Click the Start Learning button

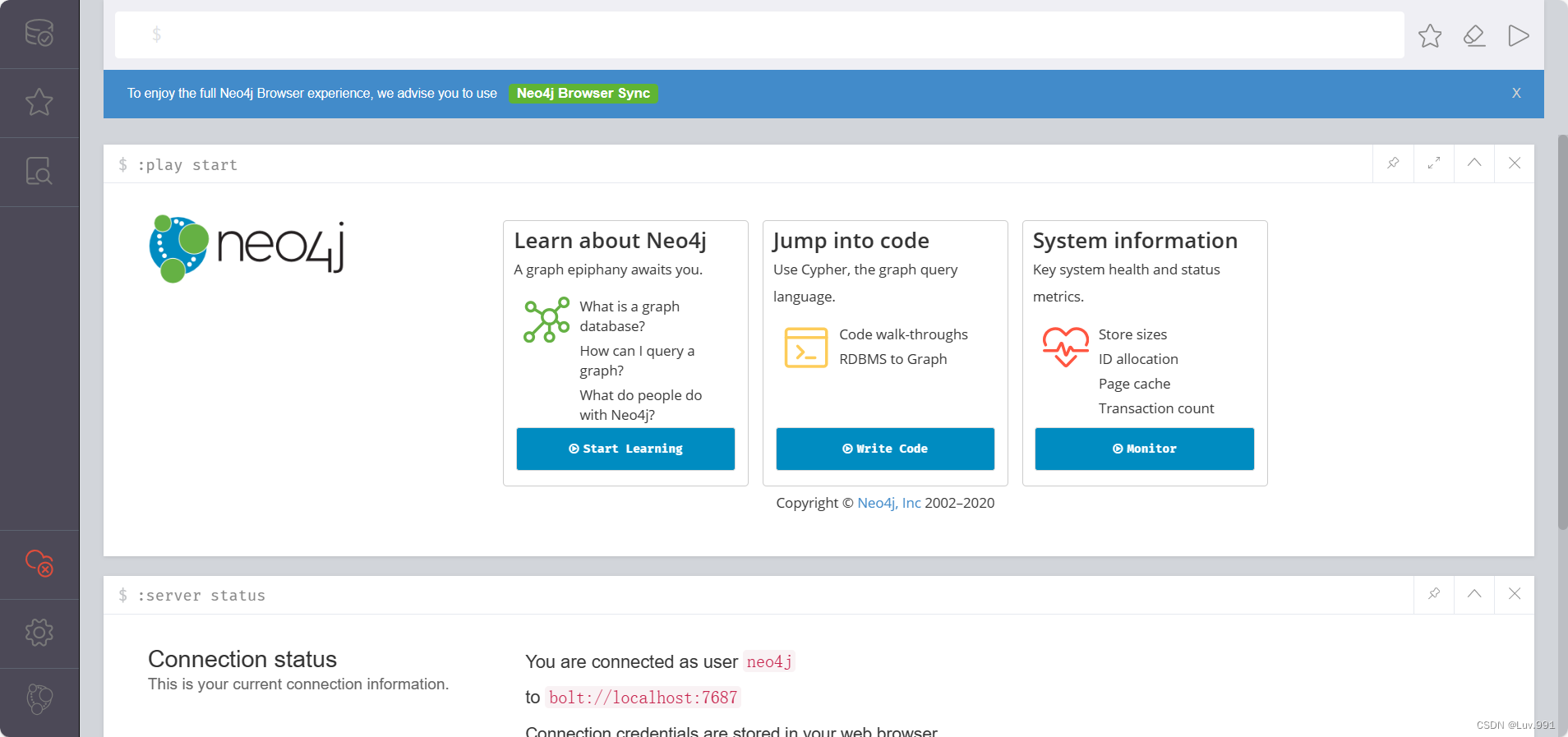[x=625, y=449]
